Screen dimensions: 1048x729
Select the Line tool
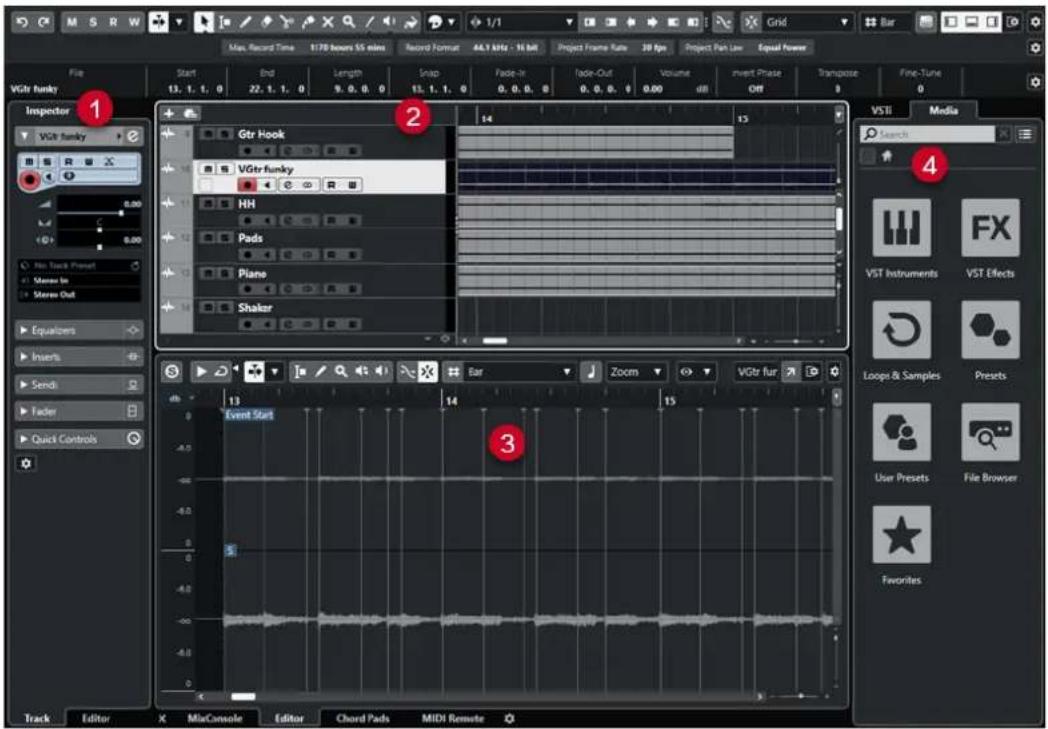click(x=369, y=22)
